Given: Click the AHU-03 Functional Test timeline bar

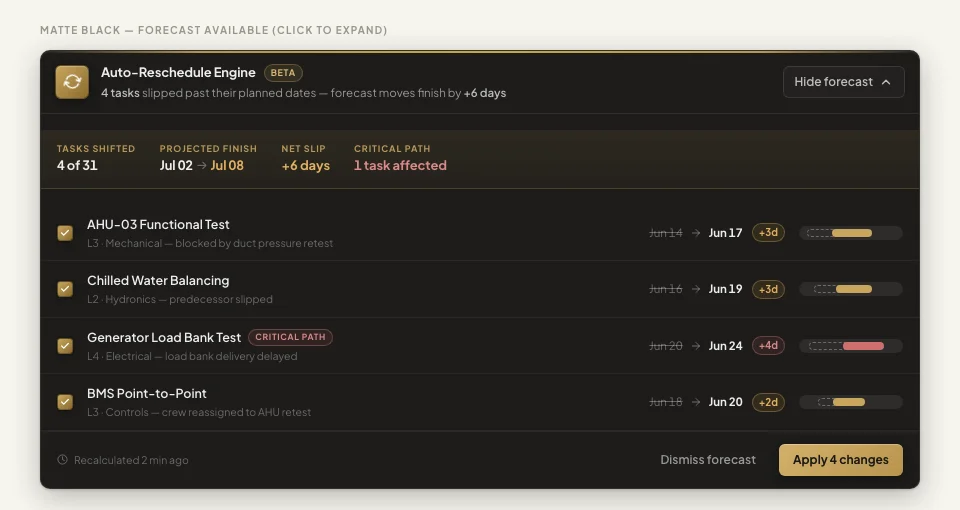Looking at the screenshot, I should (x=851, y=233).
